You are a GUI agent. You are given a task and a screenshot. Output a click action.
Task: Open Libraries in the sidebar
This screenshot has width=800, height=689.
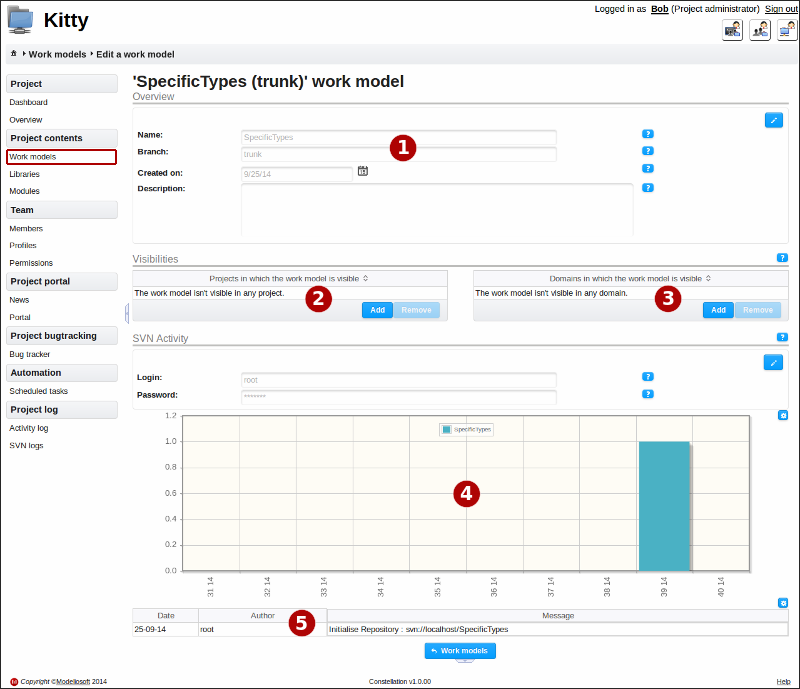(24, 174)
